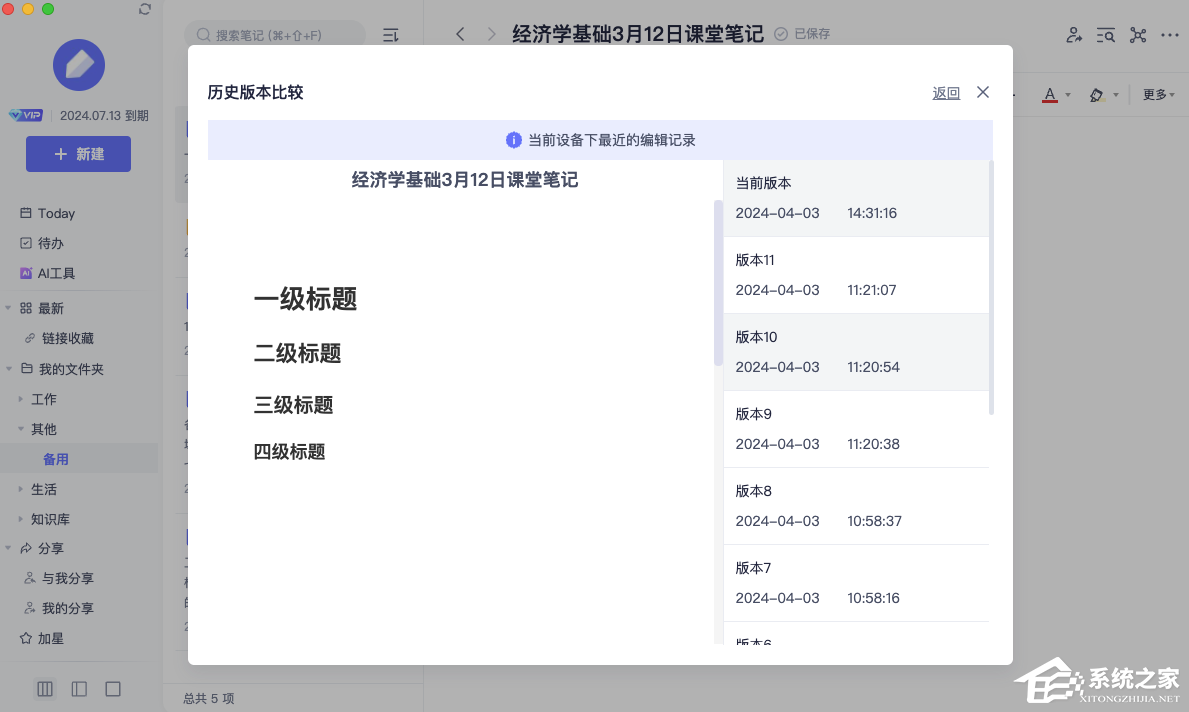Image resolution: width=1189 pixels, height=712 pixels.
Task: Click the 四级标题 heading in preview
Action: 289,452
